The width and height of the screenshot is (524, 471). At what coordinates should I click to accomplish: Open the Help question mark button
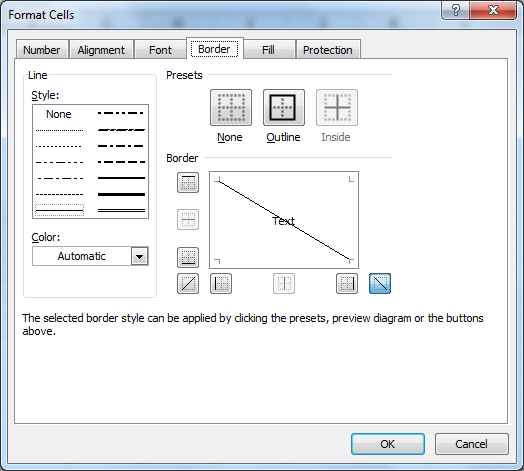(x=455, y=10)
